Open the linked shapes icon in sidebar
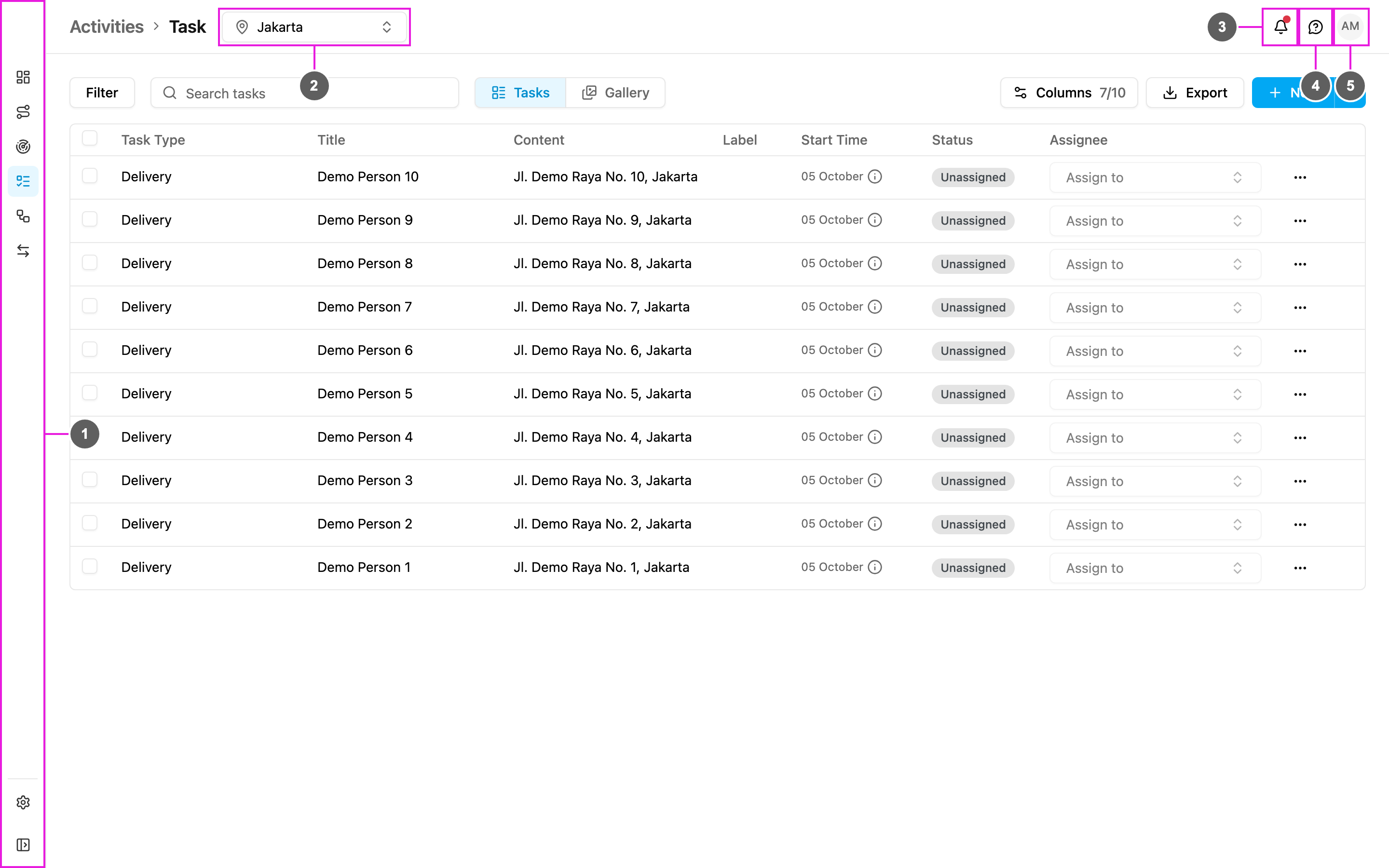The image size is (1389, 868). click(23, 216)
